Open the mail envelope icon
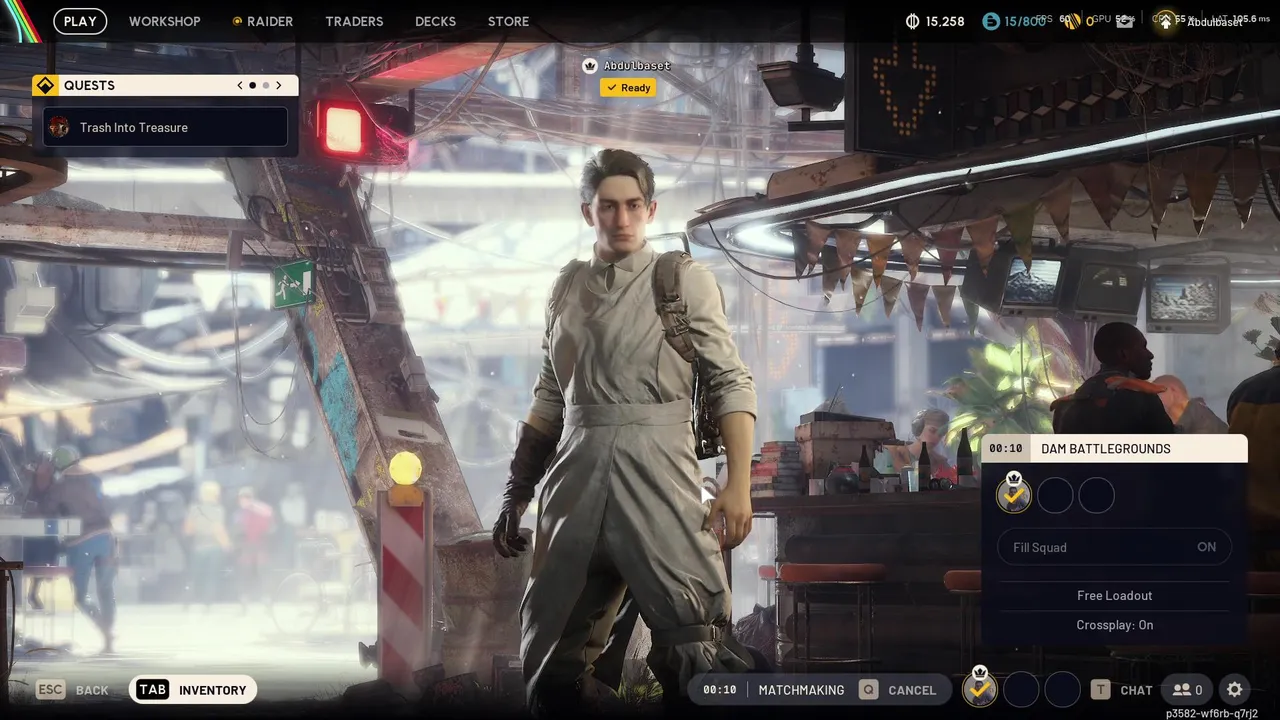This screenshot has height=720, width=1280. coord(1125,21)
